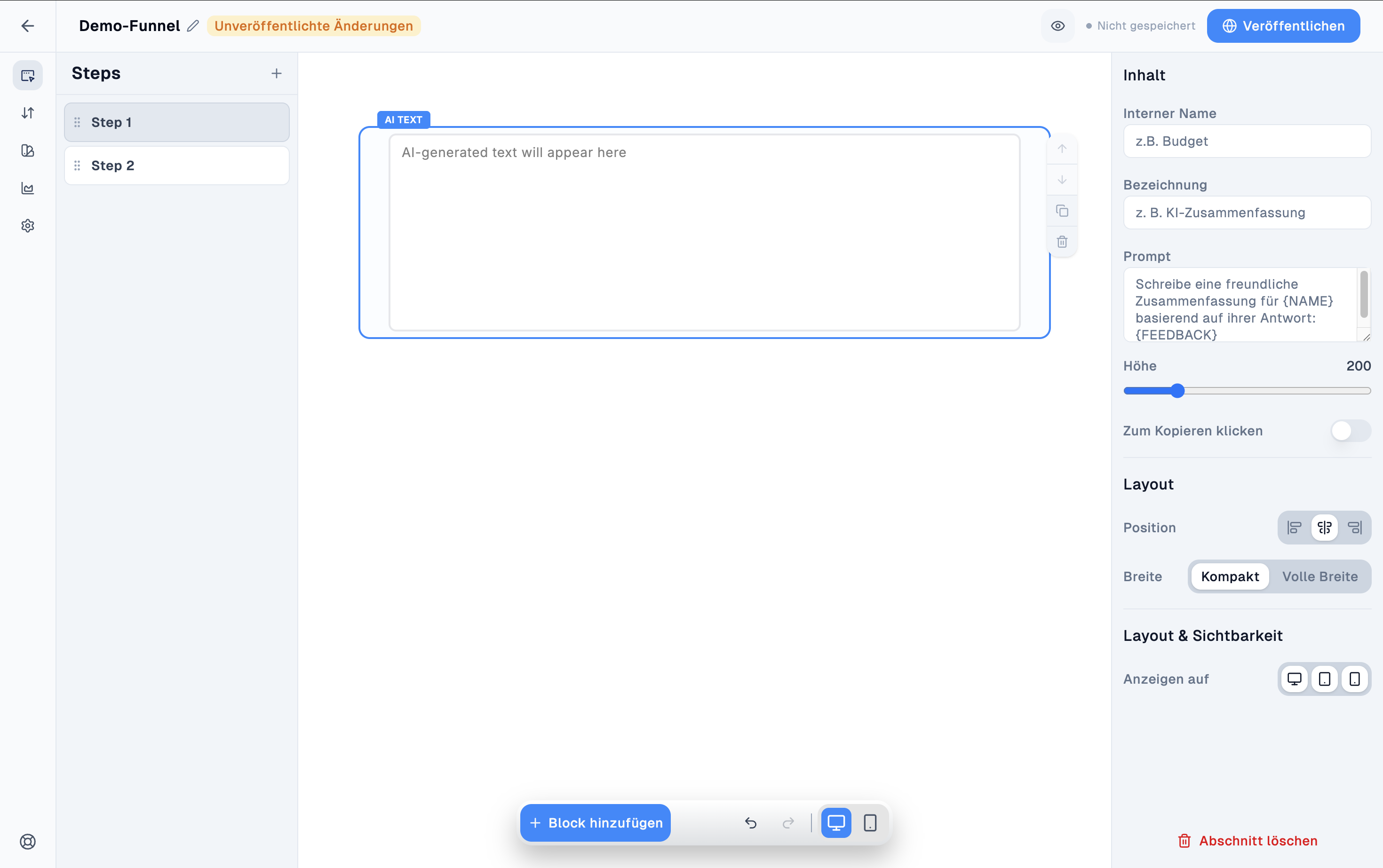Open the settings gear sidebar icon
Screen dimensions: 1383x868
click(x=28, y=226)
